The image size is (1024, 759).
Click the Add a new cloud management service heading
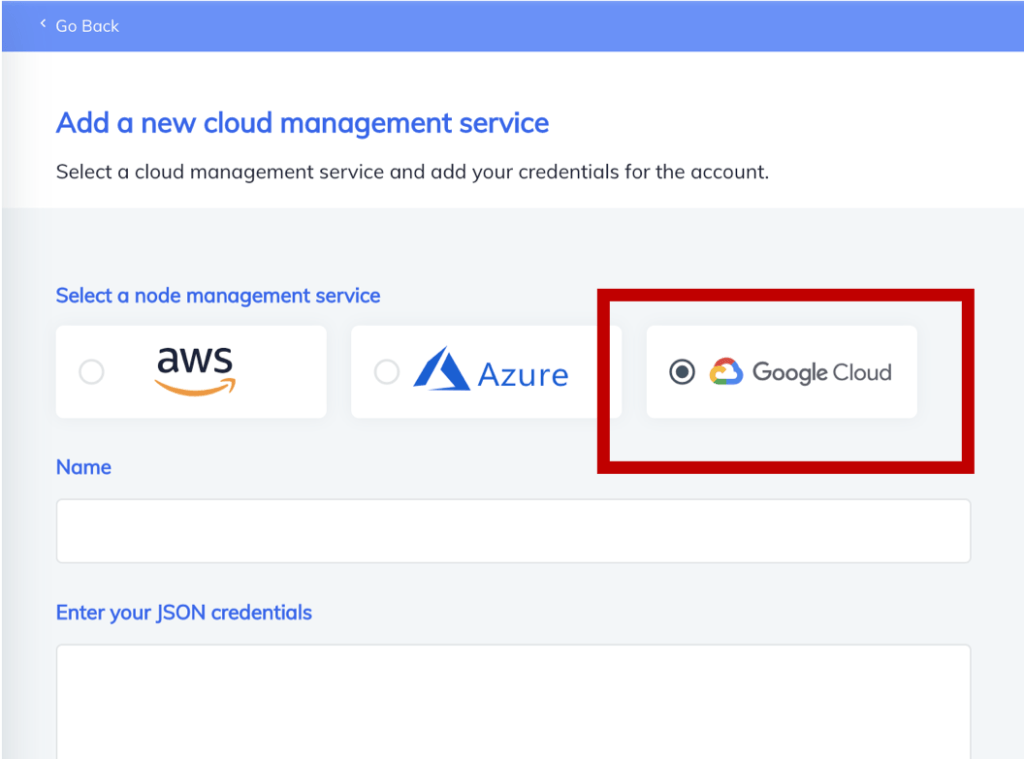pyautogui.click(x=302, y=123)
